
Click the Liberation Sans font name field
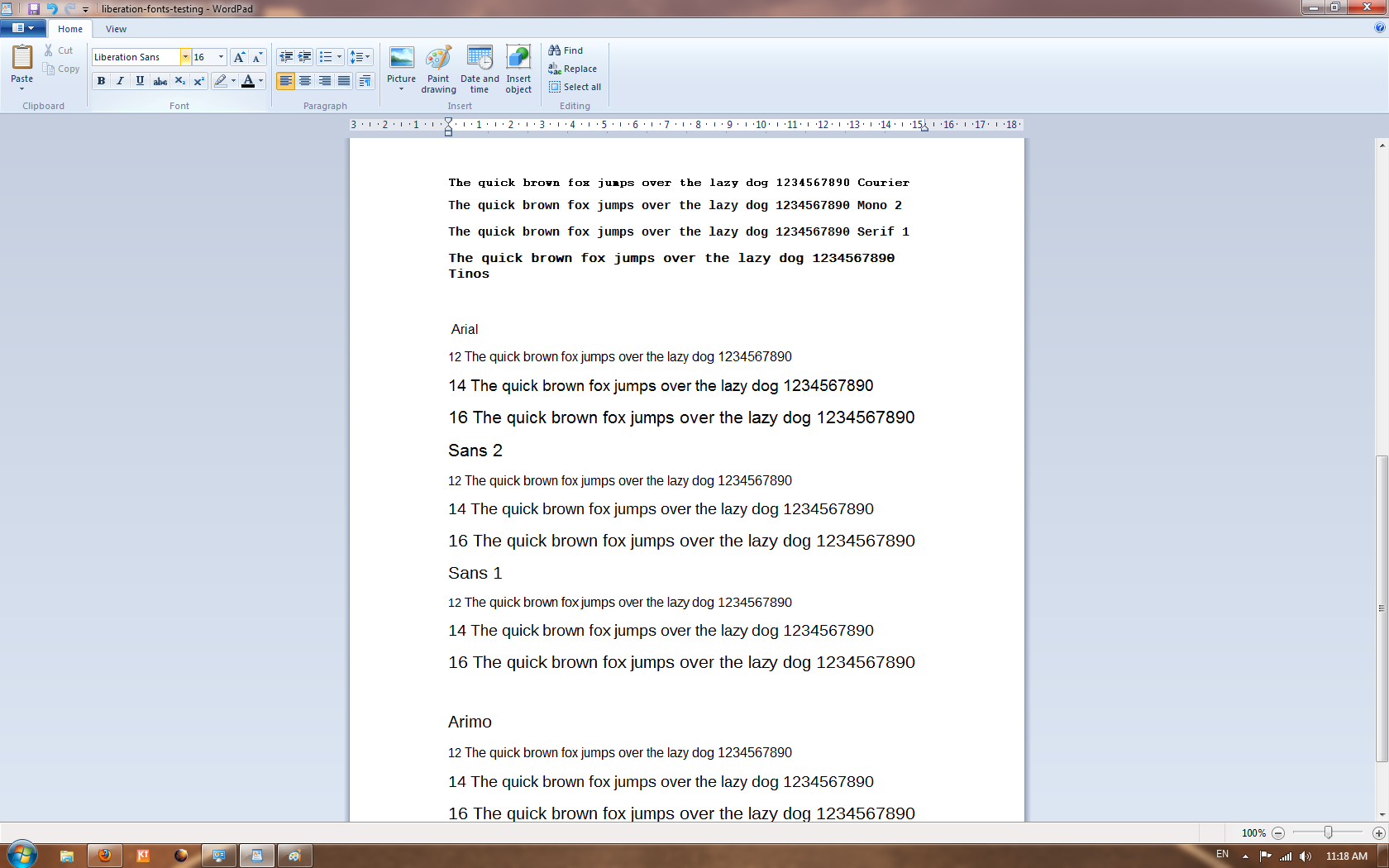point(136,57)
